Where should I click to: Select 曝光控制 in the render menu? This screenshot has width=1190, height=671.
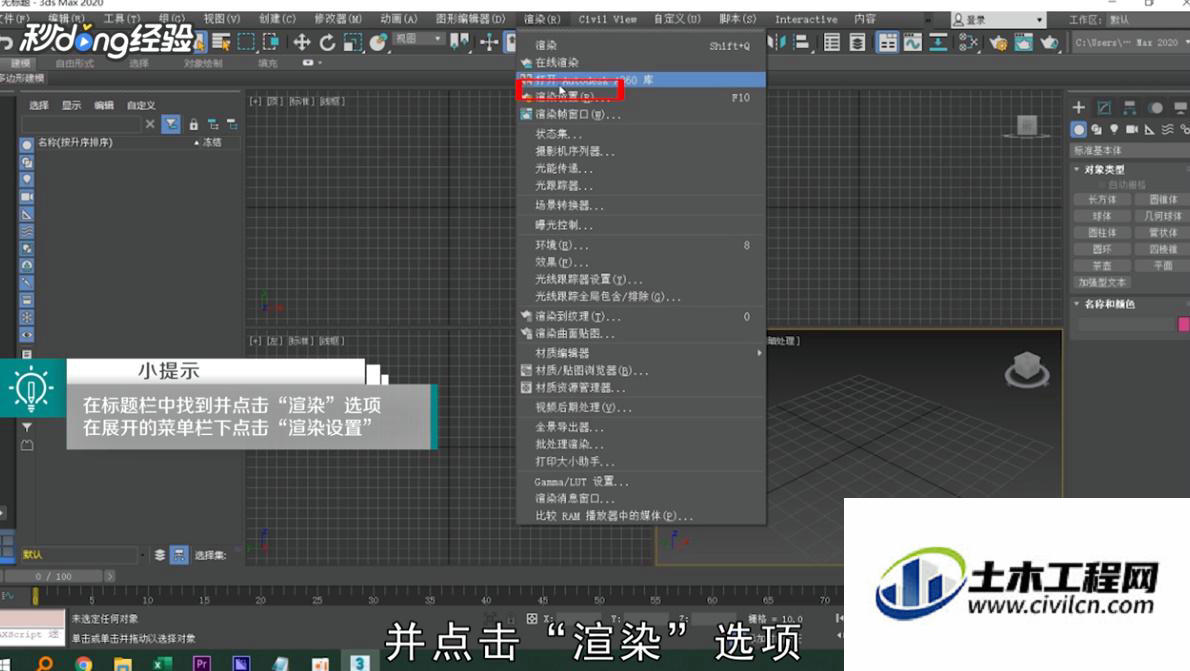pyautogui.click(x=641, y=225)
